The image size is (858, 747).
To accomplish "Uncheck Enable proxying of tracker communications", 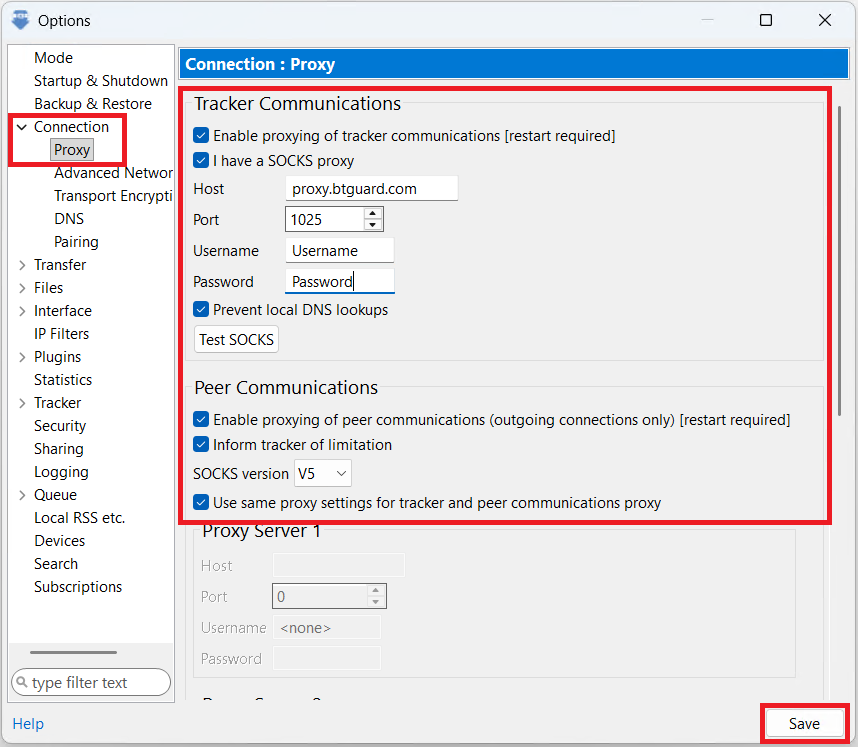I will (x=201, y=135).
